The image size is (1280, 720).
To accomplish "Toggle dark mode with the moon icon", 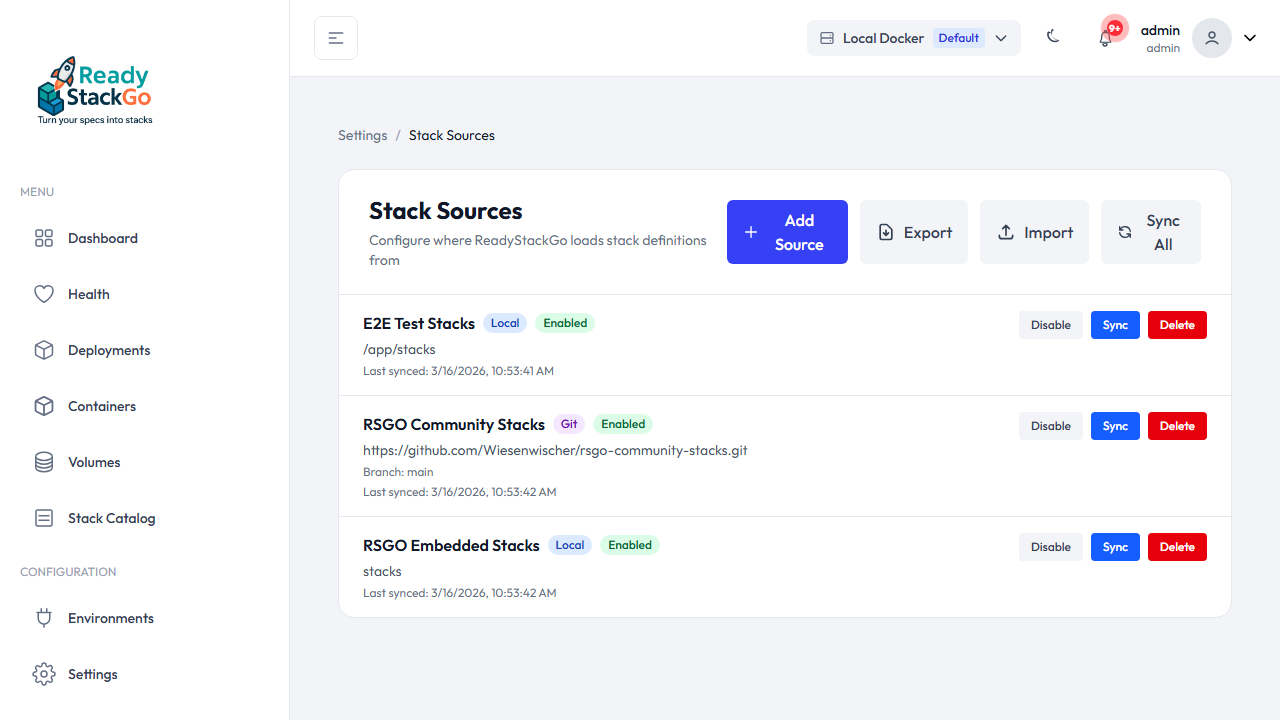I will point(1052,36).
